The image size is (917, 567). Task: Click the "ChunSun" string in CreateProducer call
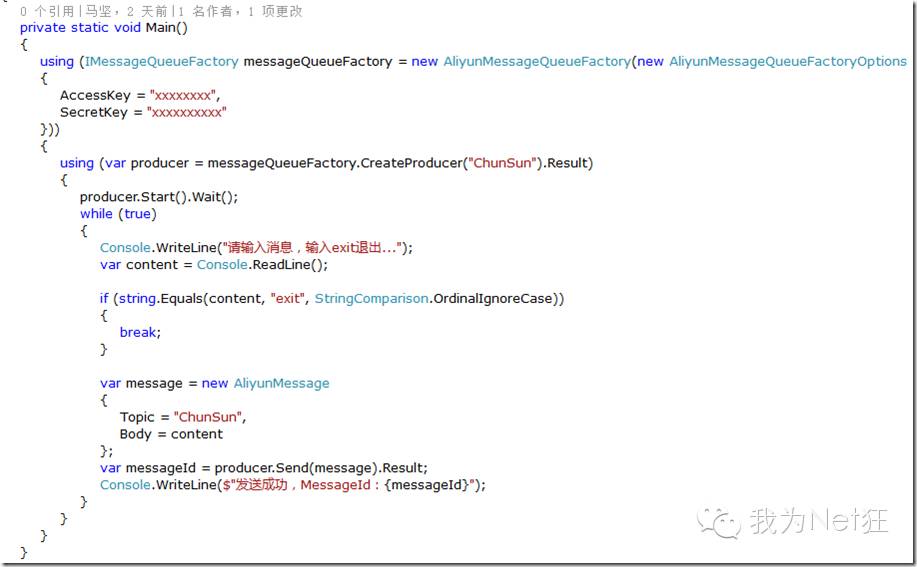(502, 163)
